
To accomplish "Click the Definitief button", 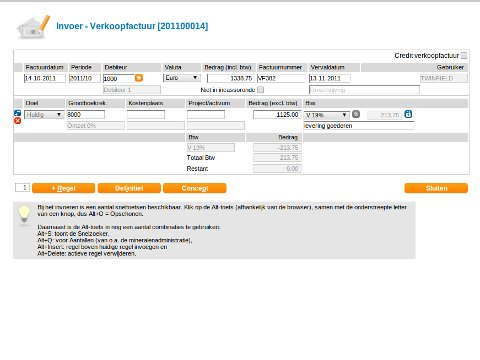I will click(x=129, y=188).
